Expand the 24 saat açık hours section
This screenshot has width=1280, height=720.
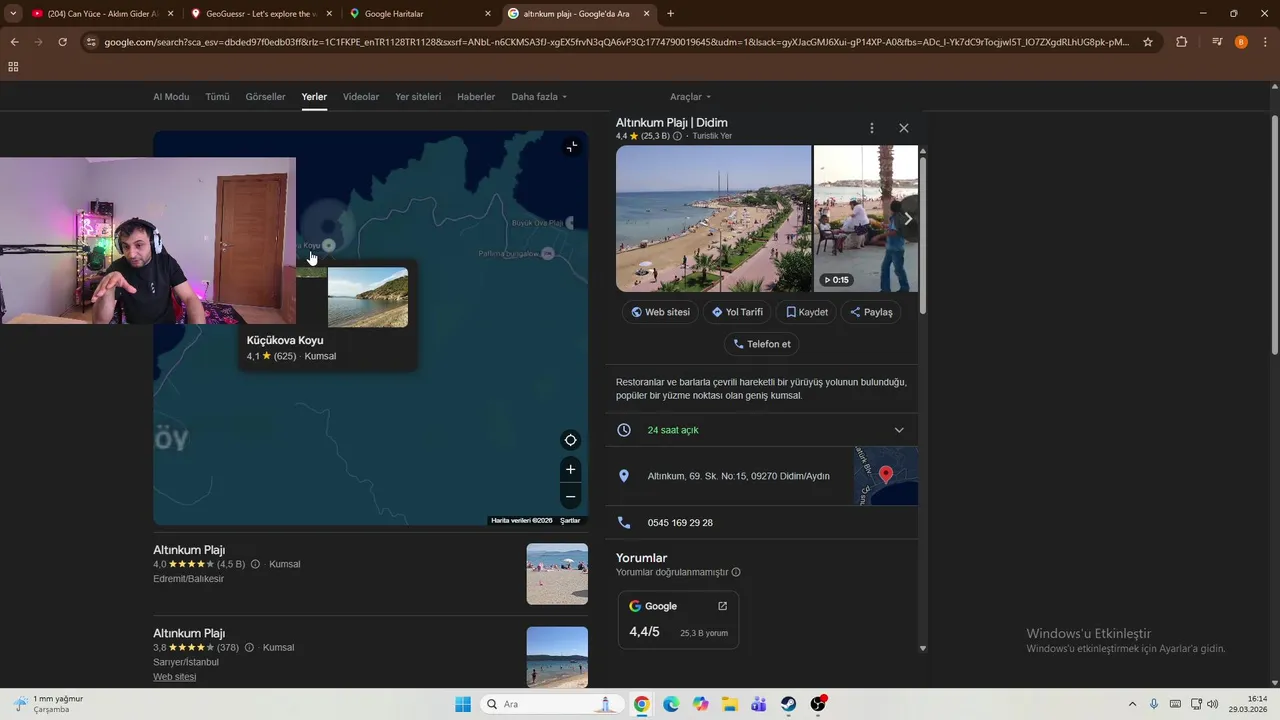761,430
